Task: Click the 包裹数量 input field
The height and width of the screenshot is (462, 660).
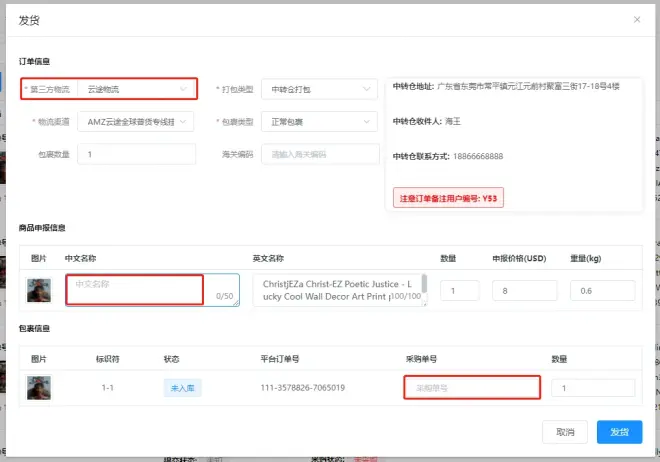Action: tap(138, 154)
